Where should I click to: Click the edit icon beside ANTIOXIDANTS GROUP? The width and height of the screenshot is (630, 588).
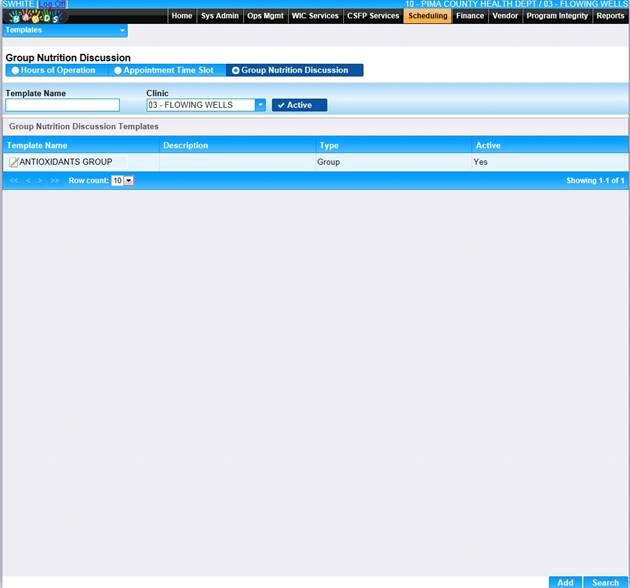(x=13, y=162)
